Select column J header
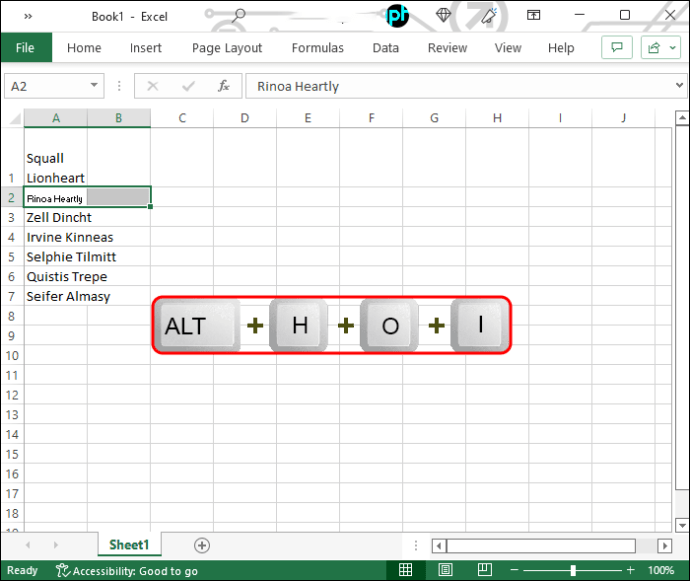690x581 pixels. [623, 118]
